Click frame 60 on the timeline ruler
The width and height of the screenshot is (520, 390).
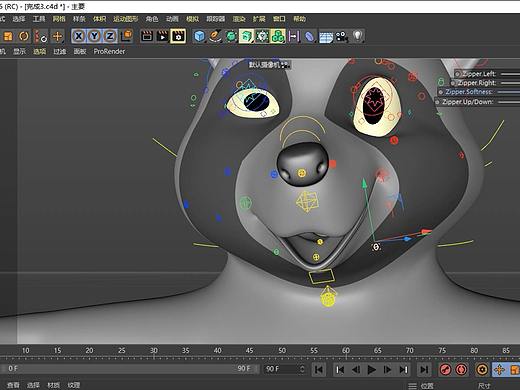346,350
